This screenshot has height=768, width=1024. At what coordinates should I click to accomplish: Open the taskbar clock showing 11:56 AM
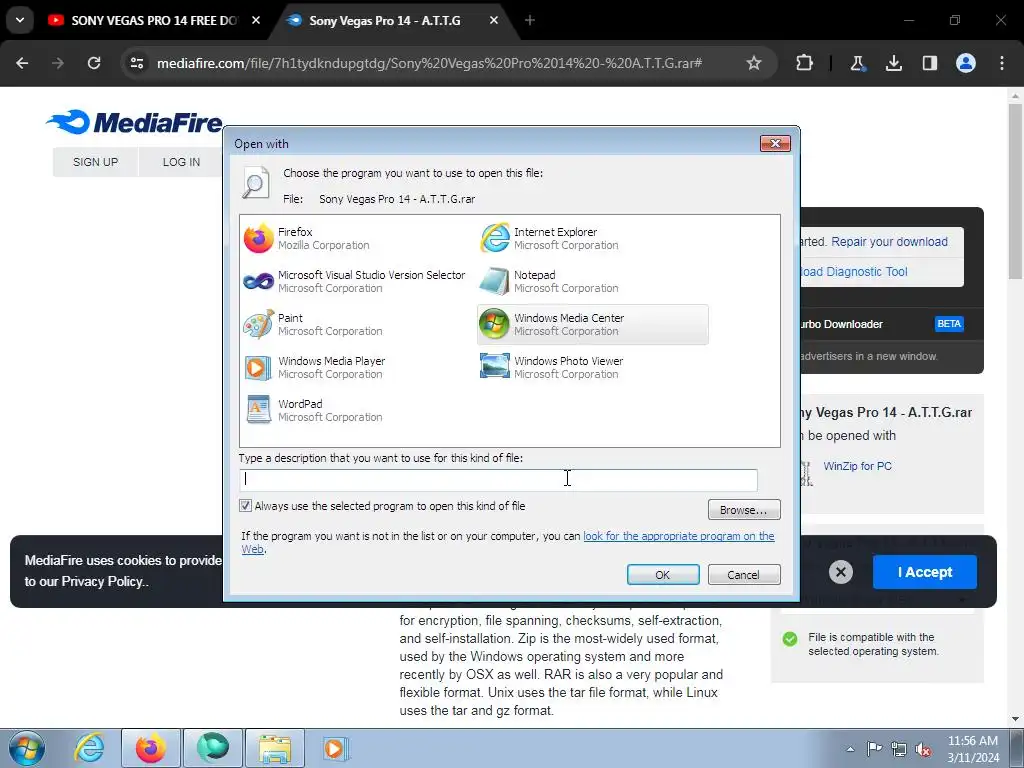pyautogui.click(x=972, y=749)
